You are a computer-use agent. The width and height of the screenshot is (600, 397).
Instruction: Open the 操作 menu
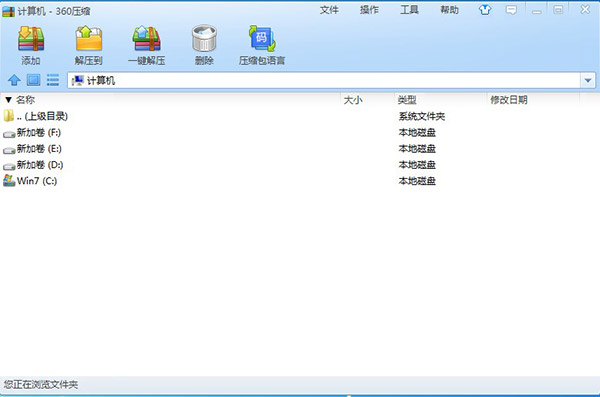(x=369, y=10)
